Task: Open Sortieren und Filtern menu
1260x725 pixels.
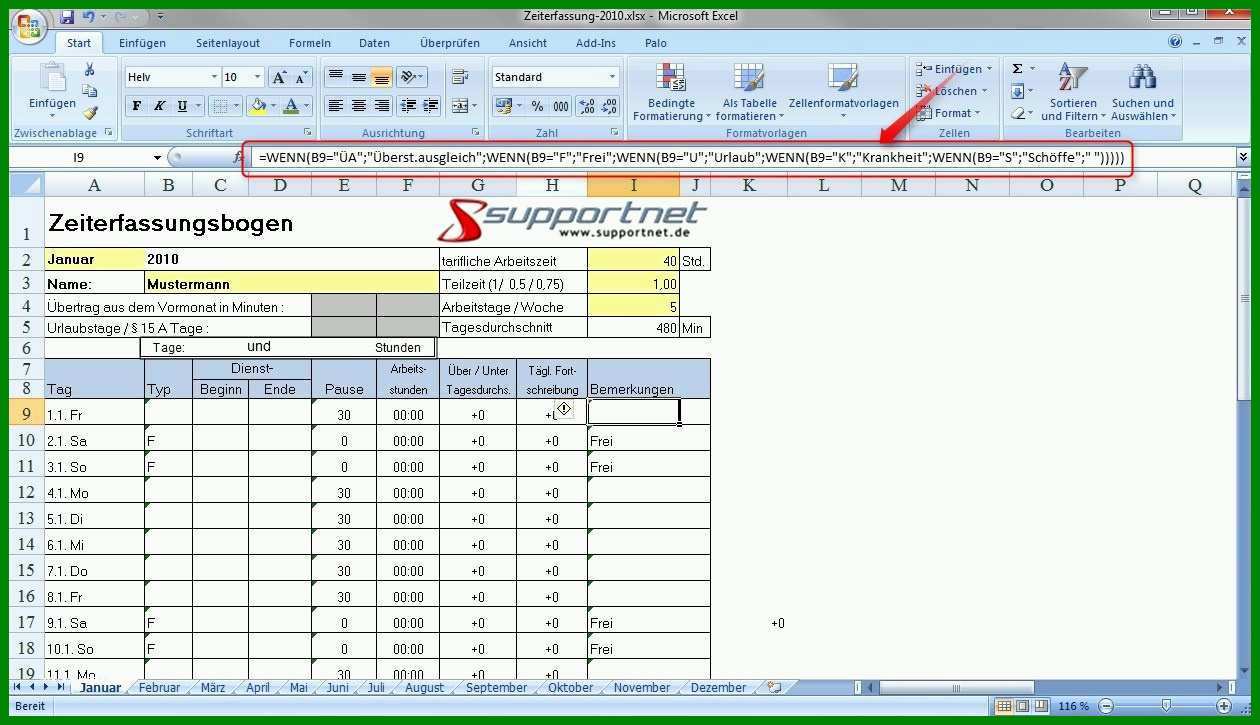Action: point(1073,93)
